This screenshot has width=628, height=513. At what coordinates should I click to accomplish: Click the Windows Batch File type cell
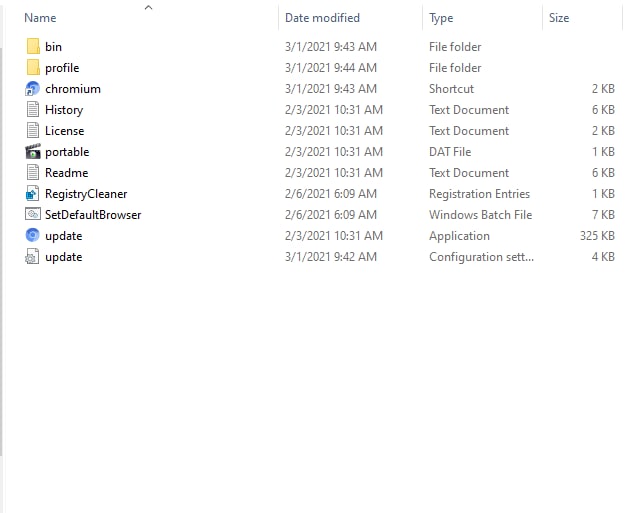click(x=481, y=215)
